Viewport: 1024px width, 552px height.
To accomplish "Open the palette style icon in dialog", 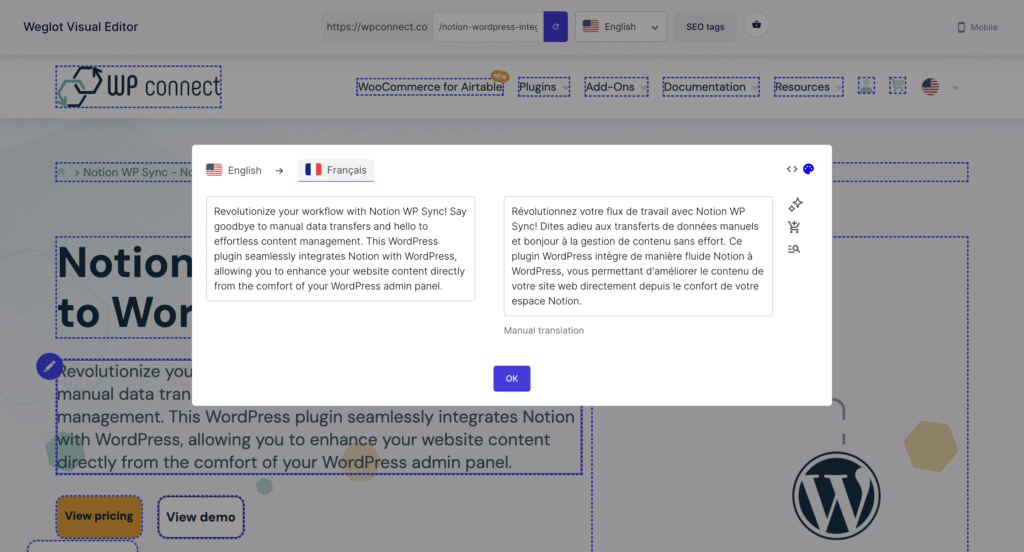I will [x=808, y=169].
